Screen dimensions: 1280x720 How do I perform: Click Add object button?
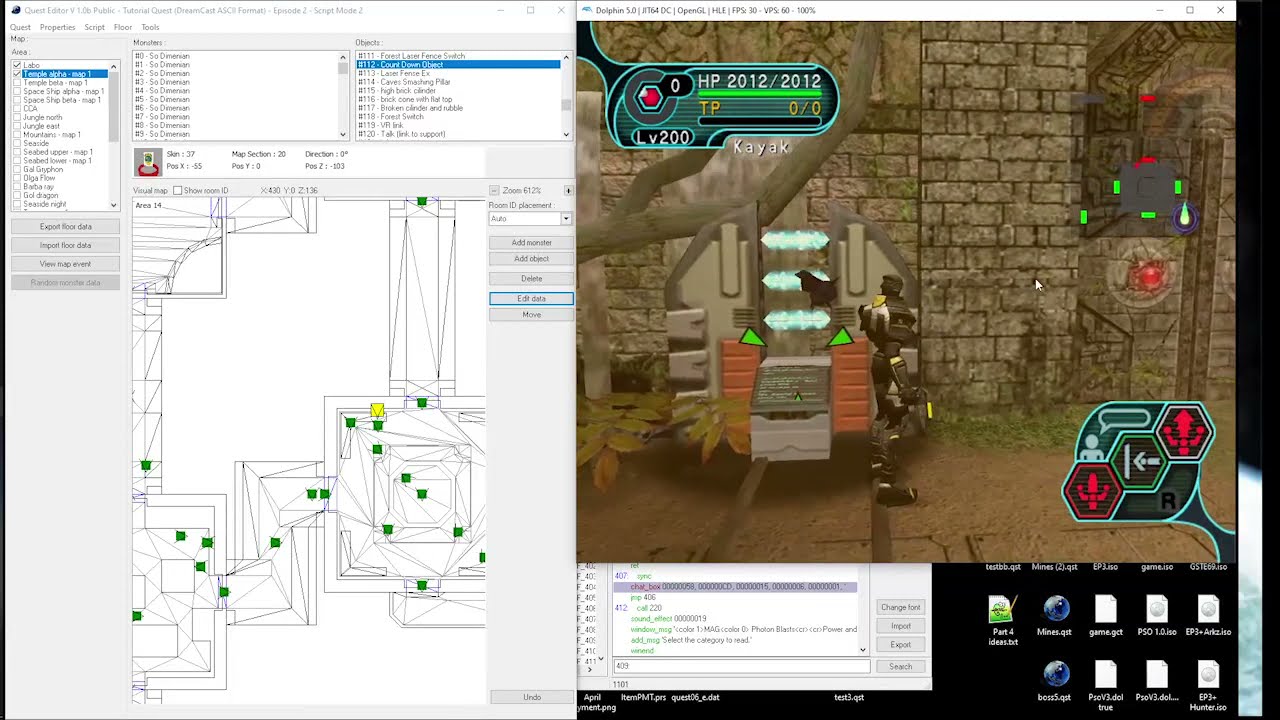pyautogui.click(x=531, y=259)
